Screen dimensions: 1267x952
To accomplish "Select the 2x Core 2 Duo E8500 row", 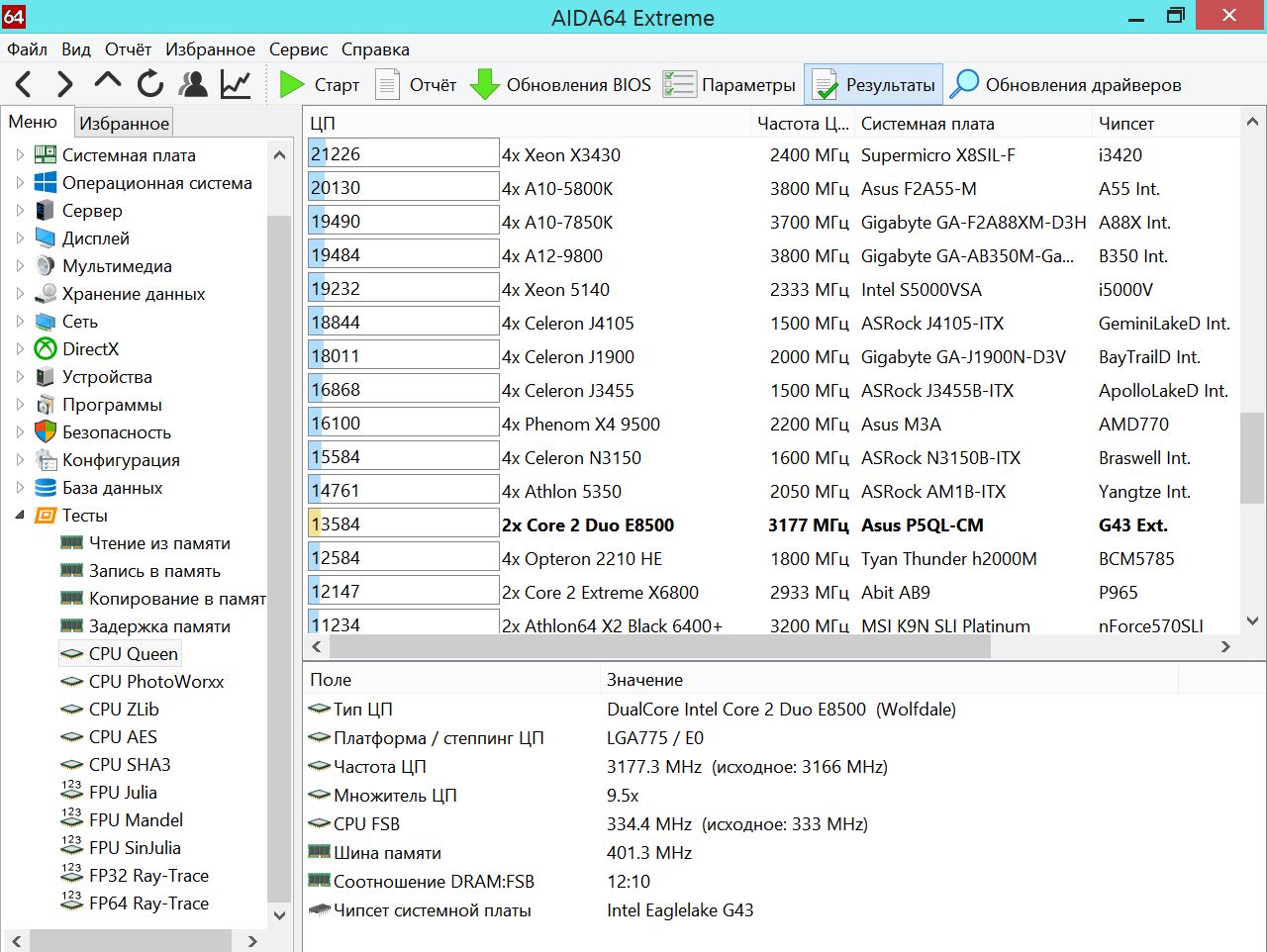I will [x=772, y=525].
